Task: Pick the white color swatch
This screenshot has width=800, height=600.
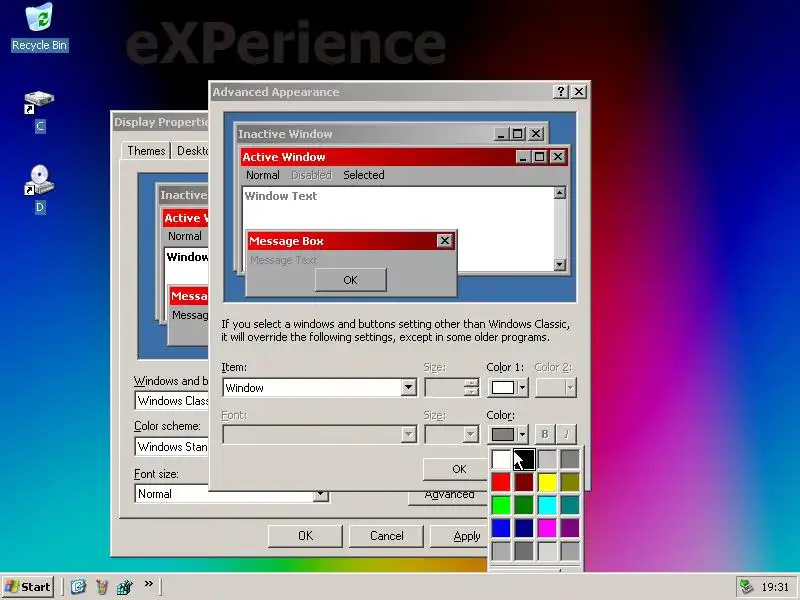Action: point(501,459)
